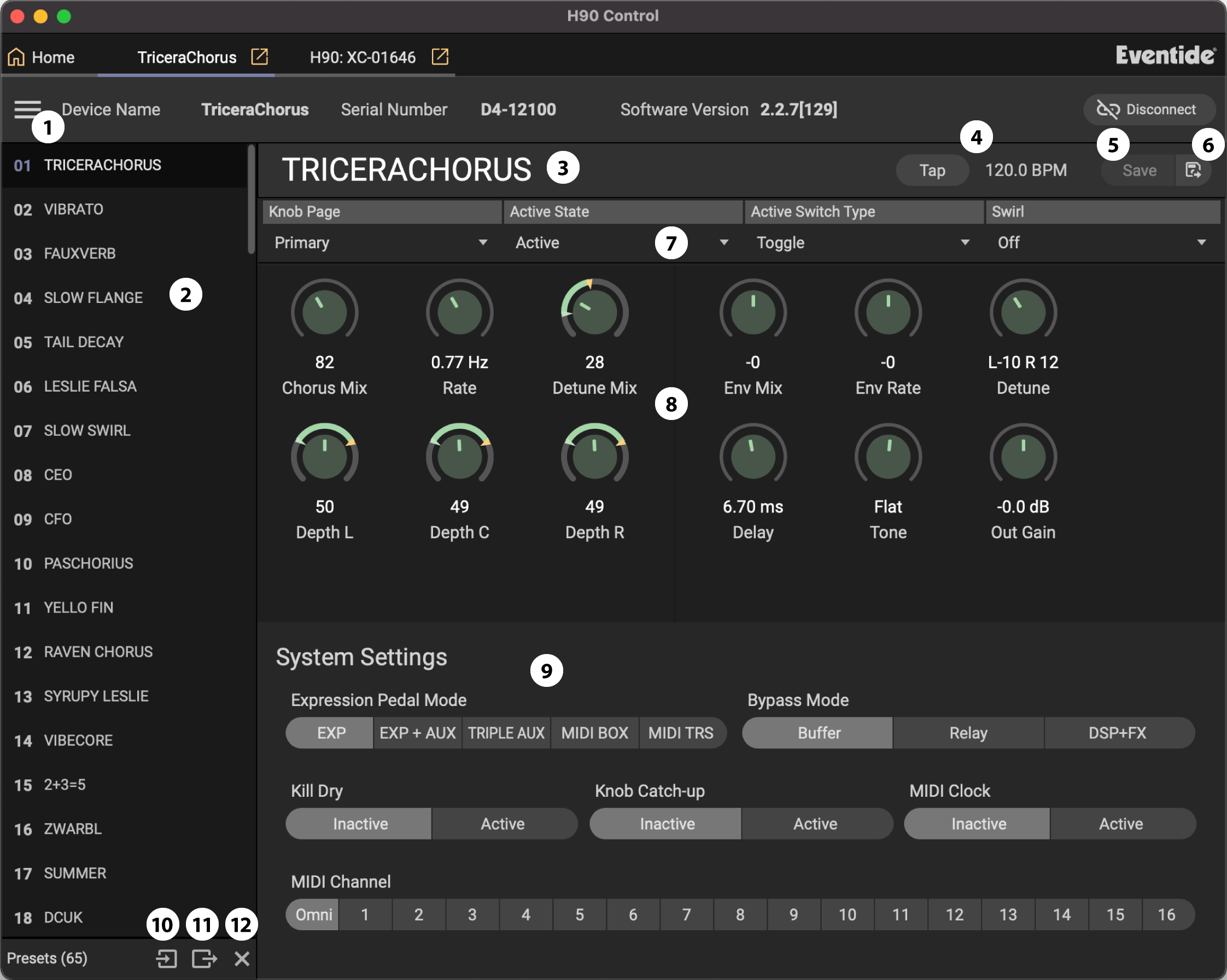Click the export presets icon
Screen dimensions: 1227x980
[204, 959]
